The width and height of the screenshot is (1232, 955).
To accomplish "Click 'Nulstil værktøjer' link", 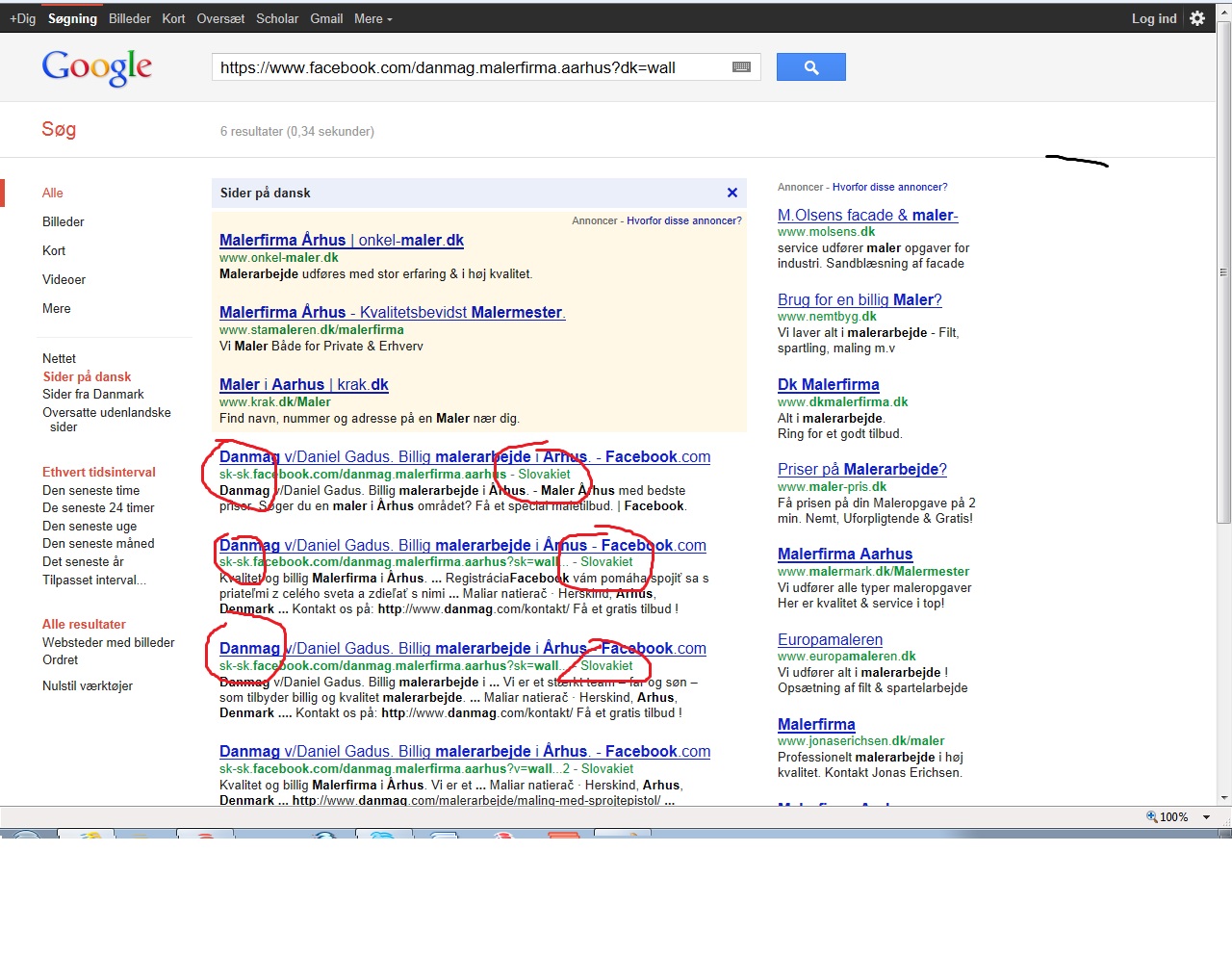I will pos(88,685).
